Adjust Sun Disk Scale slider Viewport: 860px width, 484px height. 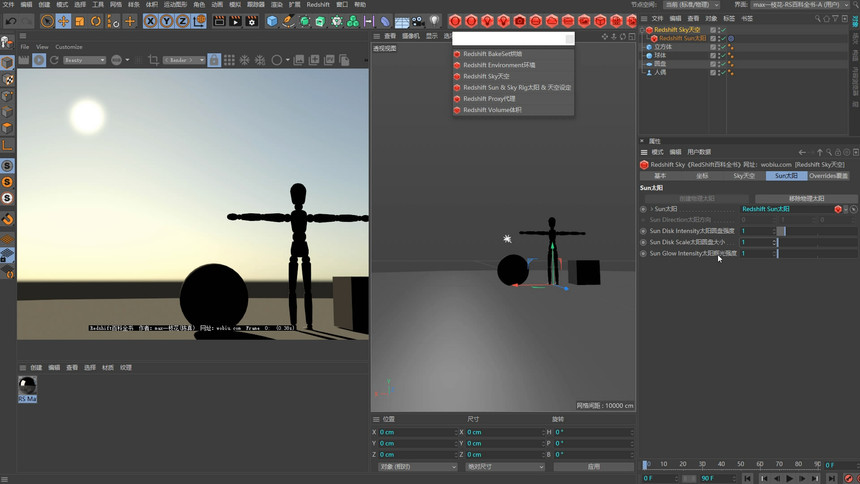(818, 242)
